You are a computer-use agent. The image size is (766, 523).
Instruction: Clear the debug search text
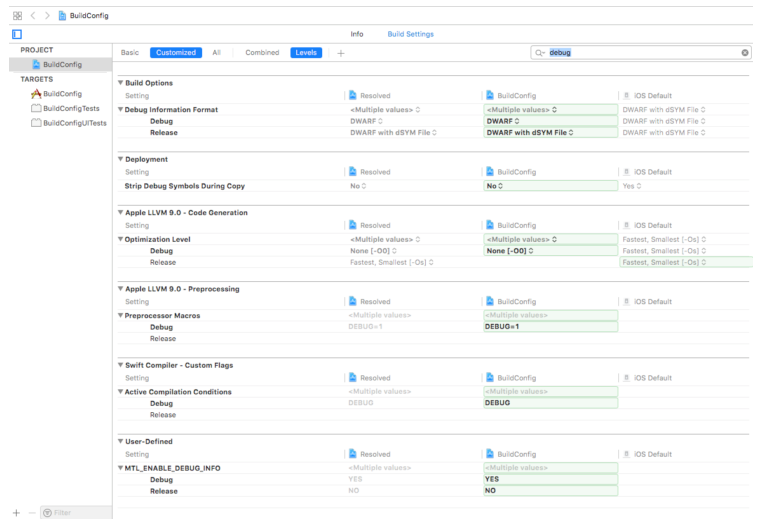(745, 53)
